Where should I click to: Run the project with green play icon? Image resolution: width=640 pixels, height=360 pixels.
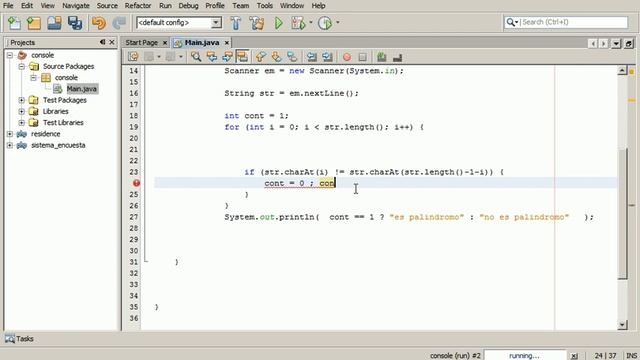click(279, 23)
